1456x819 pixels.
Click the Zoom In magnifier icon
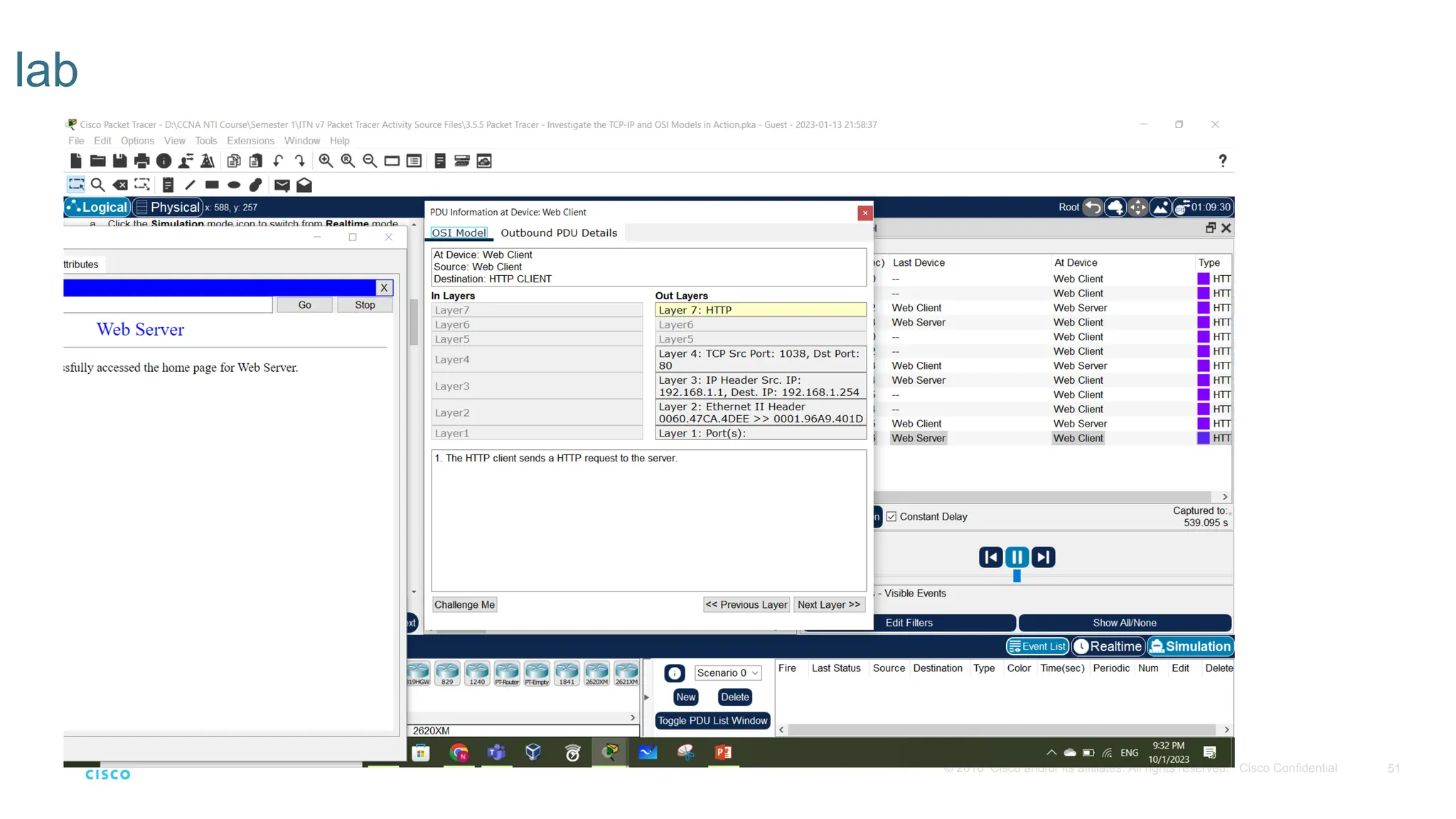tap(326, 161)
